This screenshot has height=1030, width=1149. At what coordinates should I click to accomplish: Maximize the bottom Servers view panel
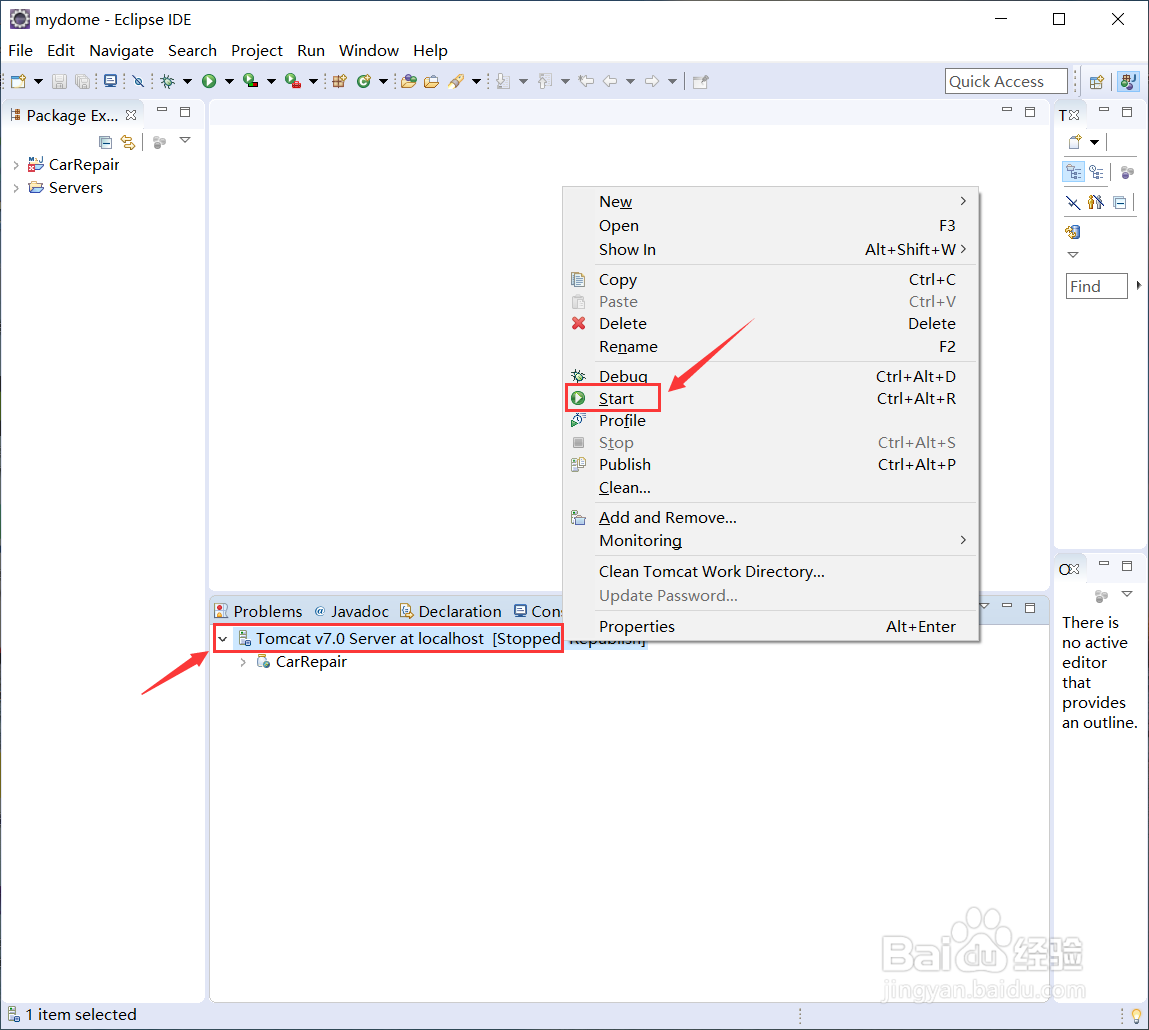(1030, 607)
